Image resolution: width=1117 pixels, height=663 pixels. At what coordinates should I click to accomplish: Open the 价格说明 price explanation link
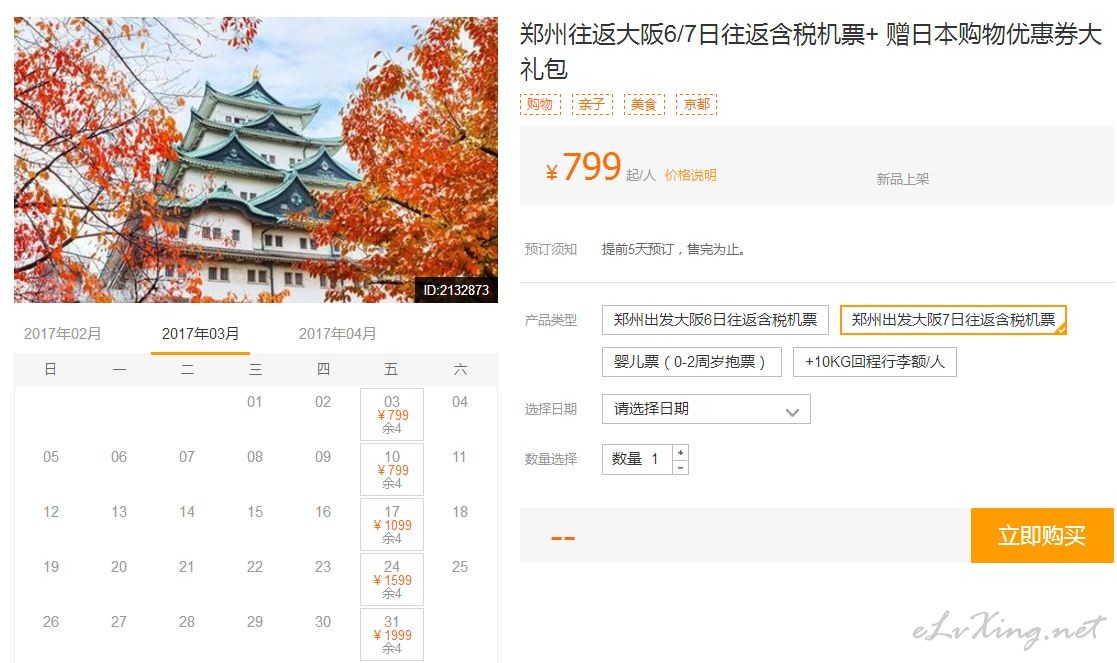(x=690, y=175)
